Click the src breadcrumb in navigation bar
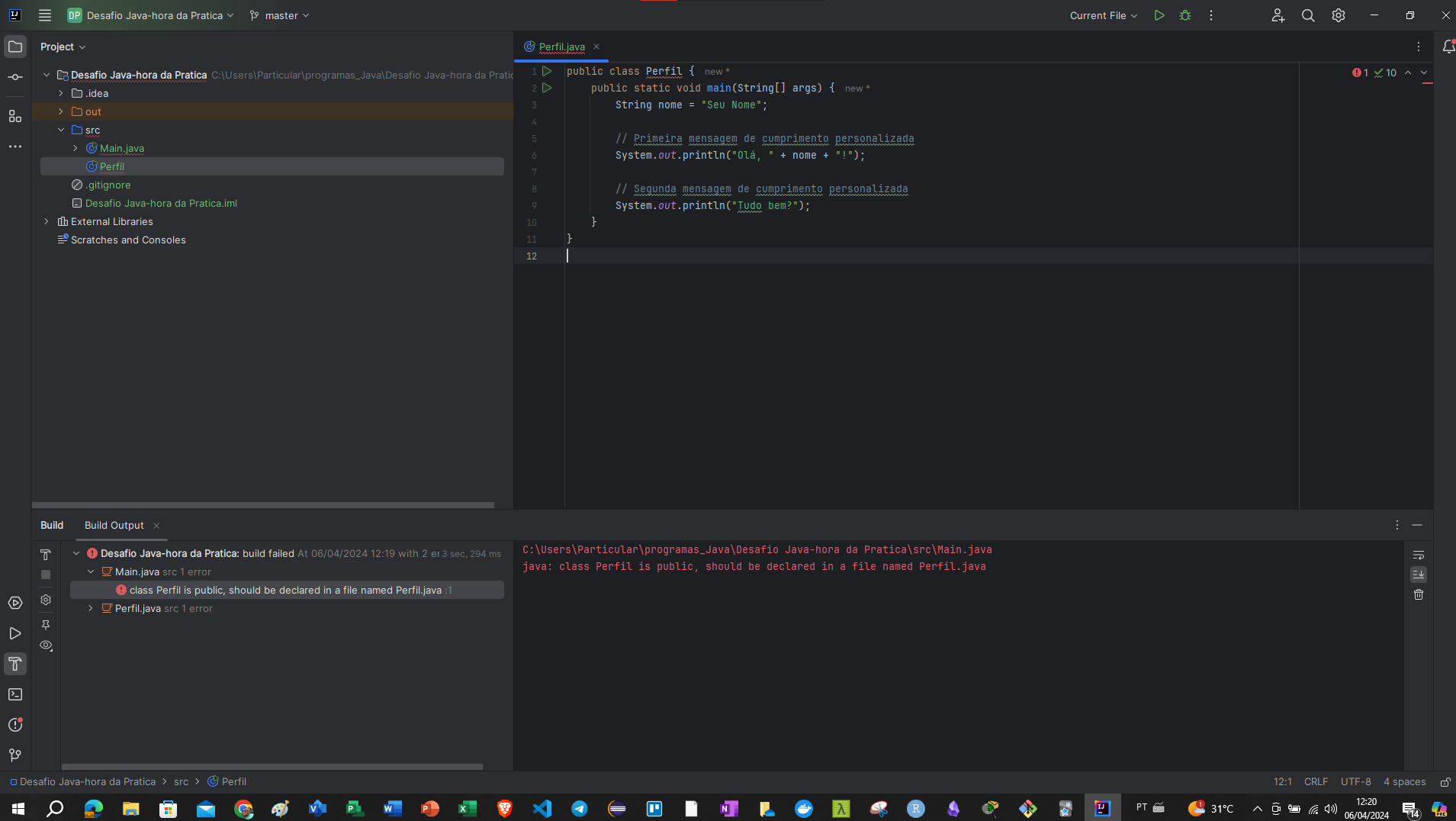The height and width of the screenshot is (821, 1456). pos(181,782)
